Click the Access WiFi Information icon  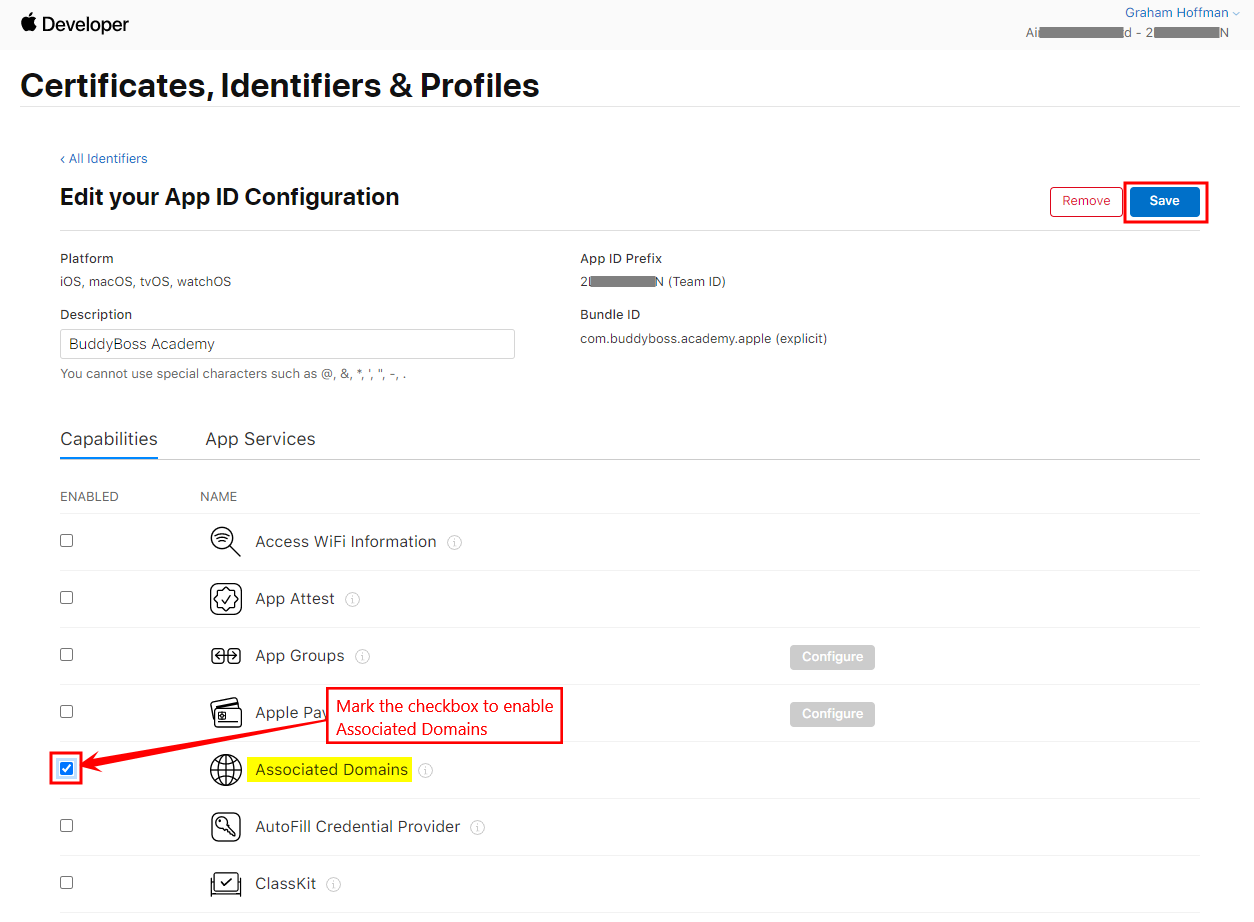[226, 541]
